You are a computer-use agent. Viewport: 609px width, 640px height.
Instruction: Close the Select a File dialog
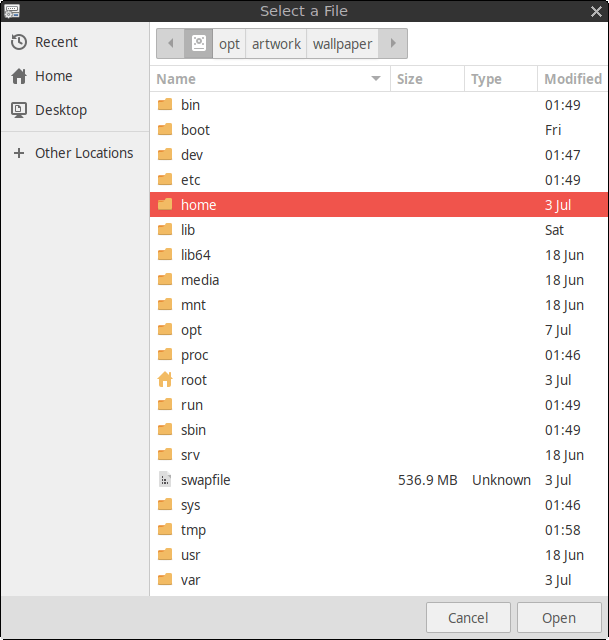[x=596, y=11]
